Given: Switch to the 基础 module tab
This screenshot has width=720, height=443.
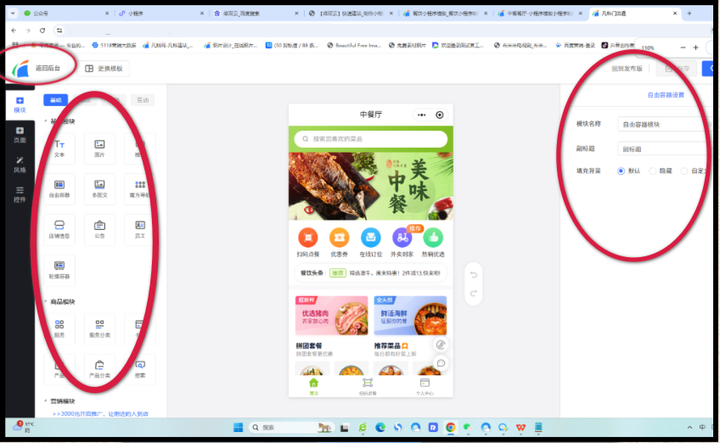Looking at the screenshot, I should (56, 100).
